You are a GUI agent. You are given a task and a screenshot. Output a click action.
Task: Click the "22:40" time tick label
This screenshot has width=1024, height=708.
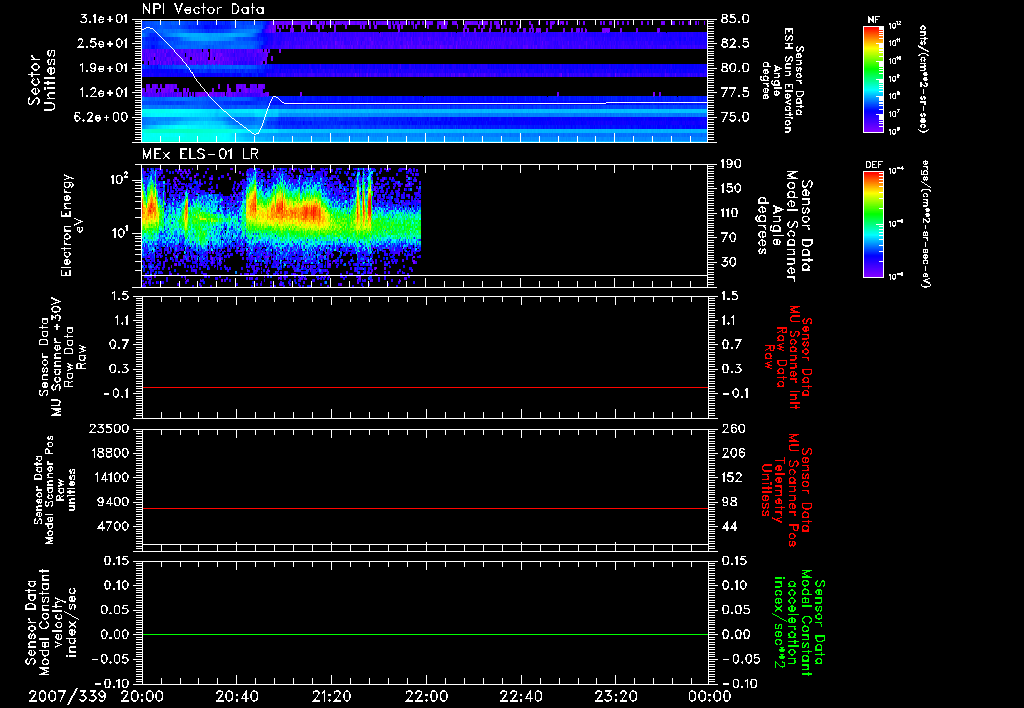pyautogui.click(x=520, y=696)
